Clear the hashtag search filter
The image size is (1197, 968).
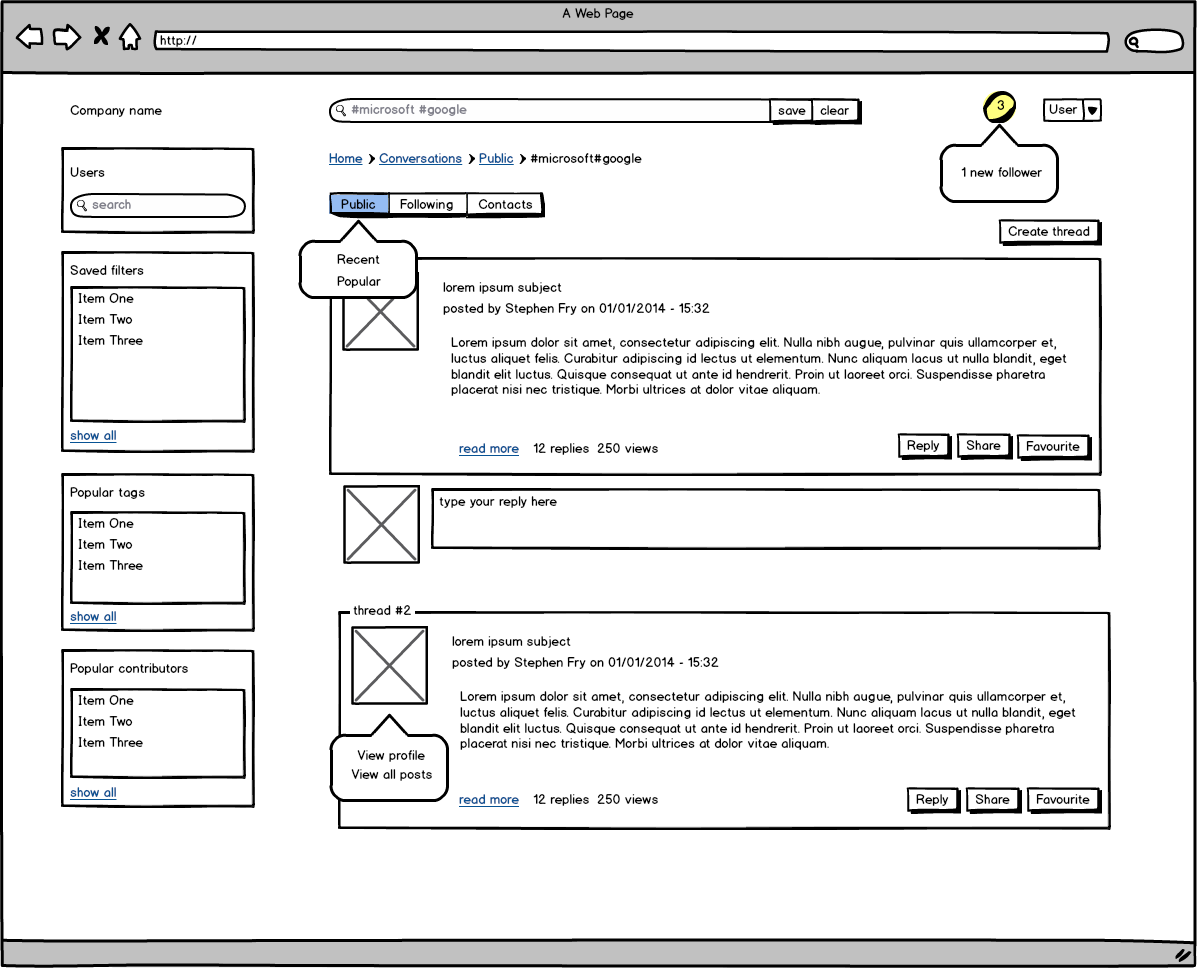[834, 111]
